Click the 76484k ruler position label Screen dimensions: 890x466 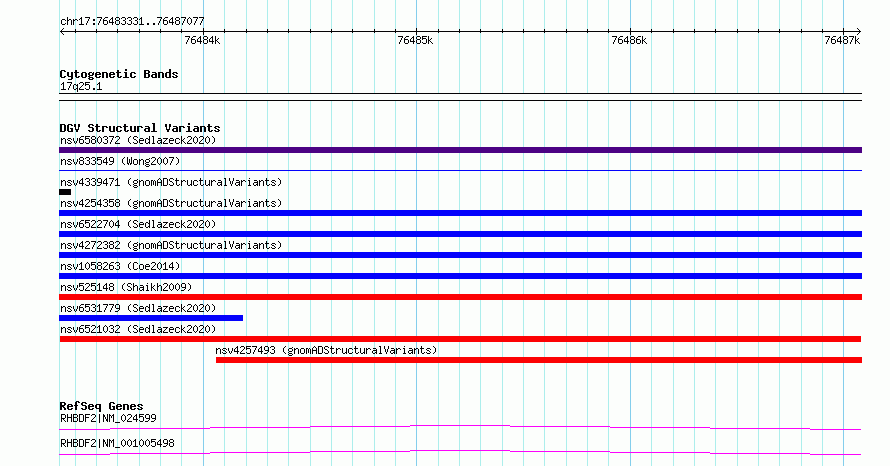(x=202, y=40)
